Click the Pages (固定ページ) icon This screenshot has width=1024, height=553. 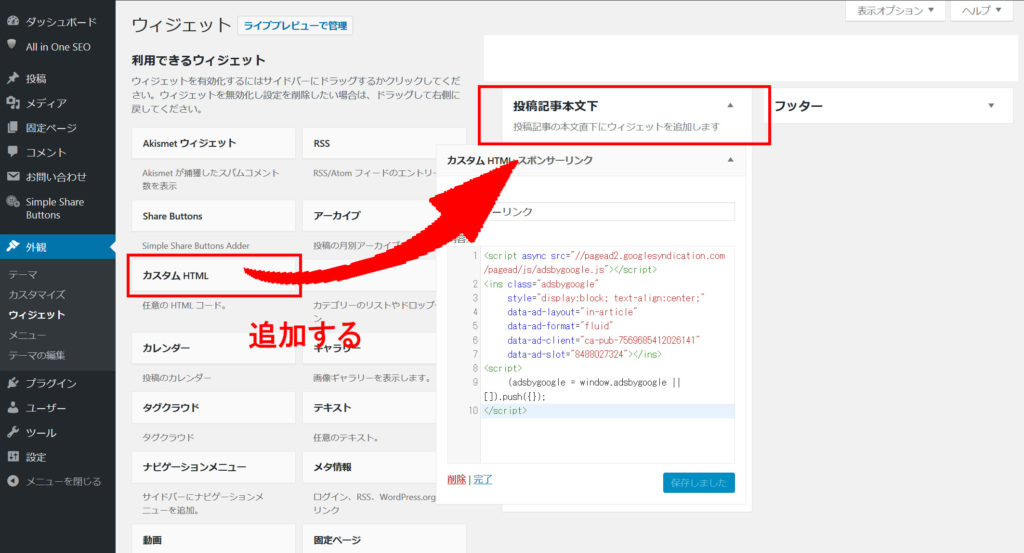(x=12, y=127)
